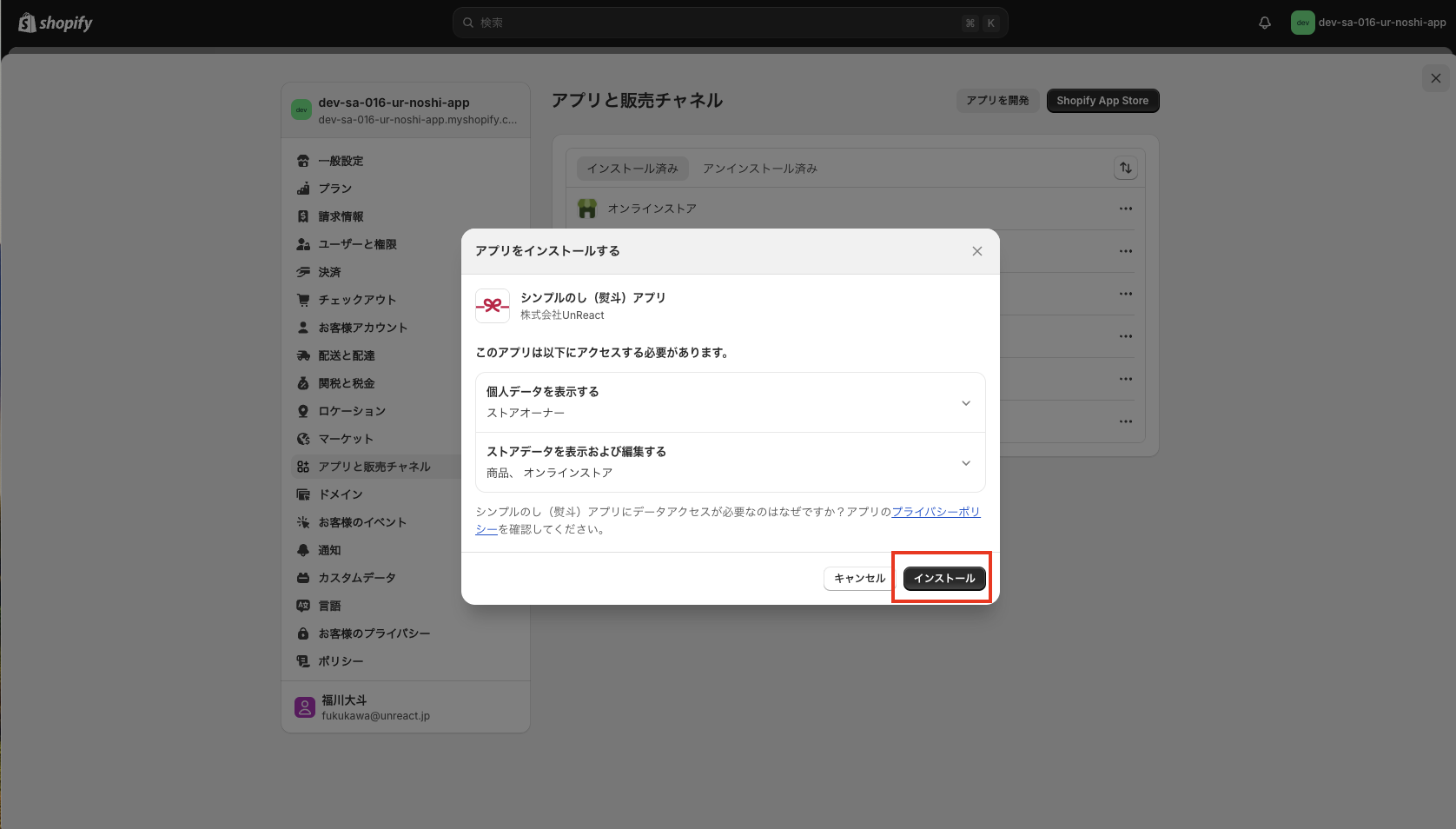Click the シンプルのし app ribbon icon
1456x829 pixels.
[493, 306]
